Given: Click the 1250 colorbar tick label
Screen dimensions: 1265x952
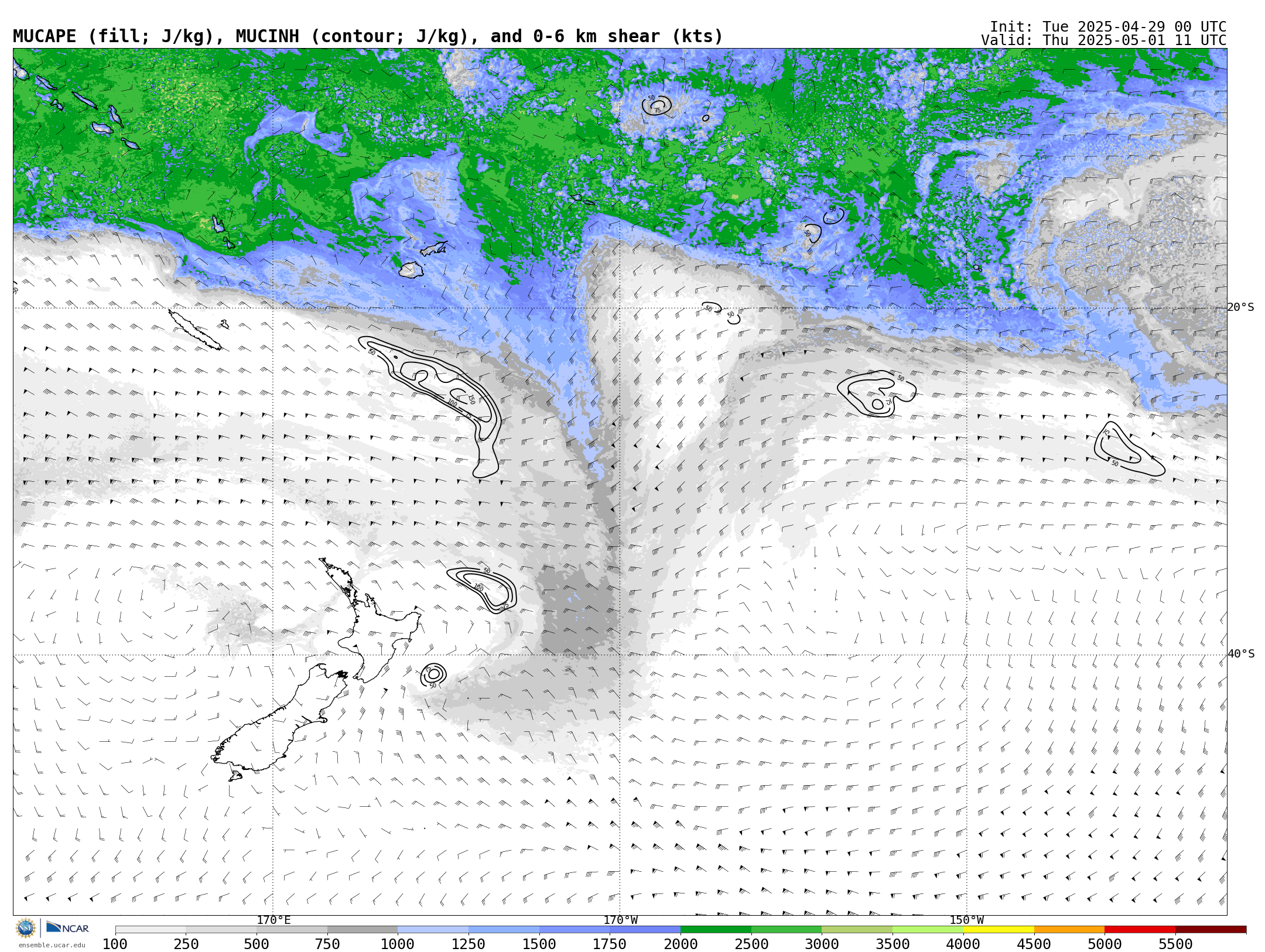Looking at the screenshot, I should (469, 944).
